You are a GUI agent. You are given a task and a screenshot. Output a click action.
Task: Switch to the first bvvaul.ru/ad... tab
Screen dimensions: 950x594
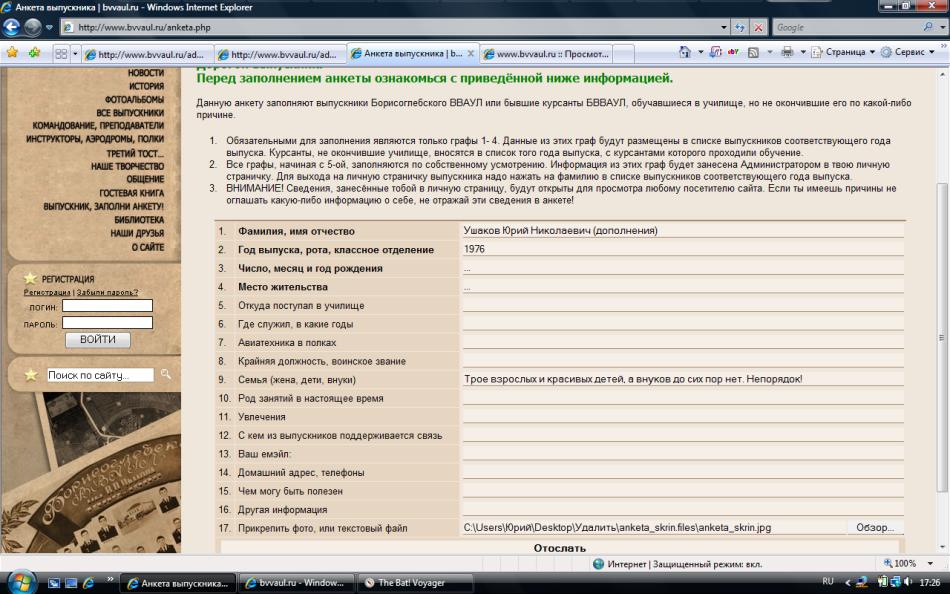pos(147,54)
